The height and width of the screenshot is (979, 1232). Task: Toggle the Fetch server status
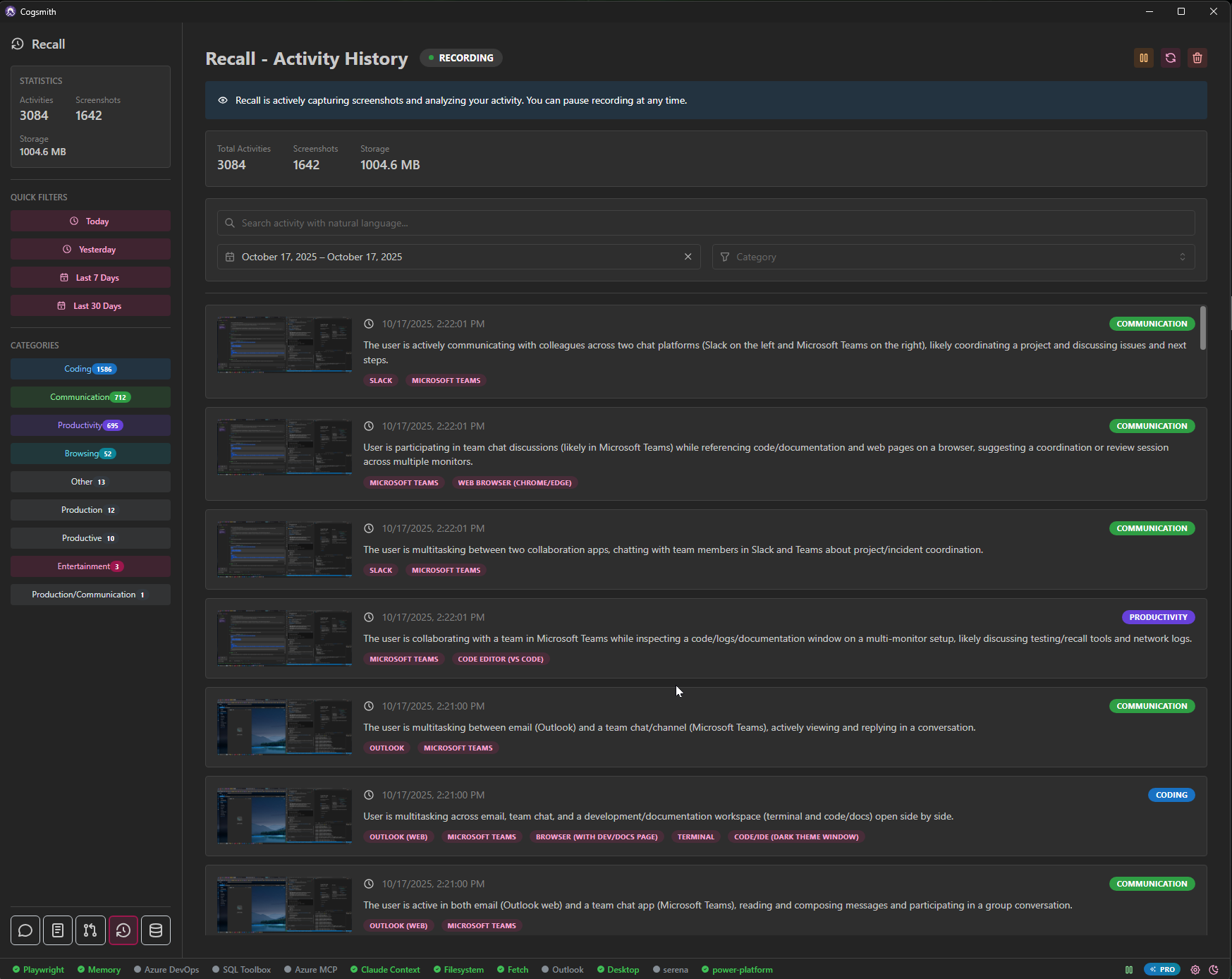point(513,969)
